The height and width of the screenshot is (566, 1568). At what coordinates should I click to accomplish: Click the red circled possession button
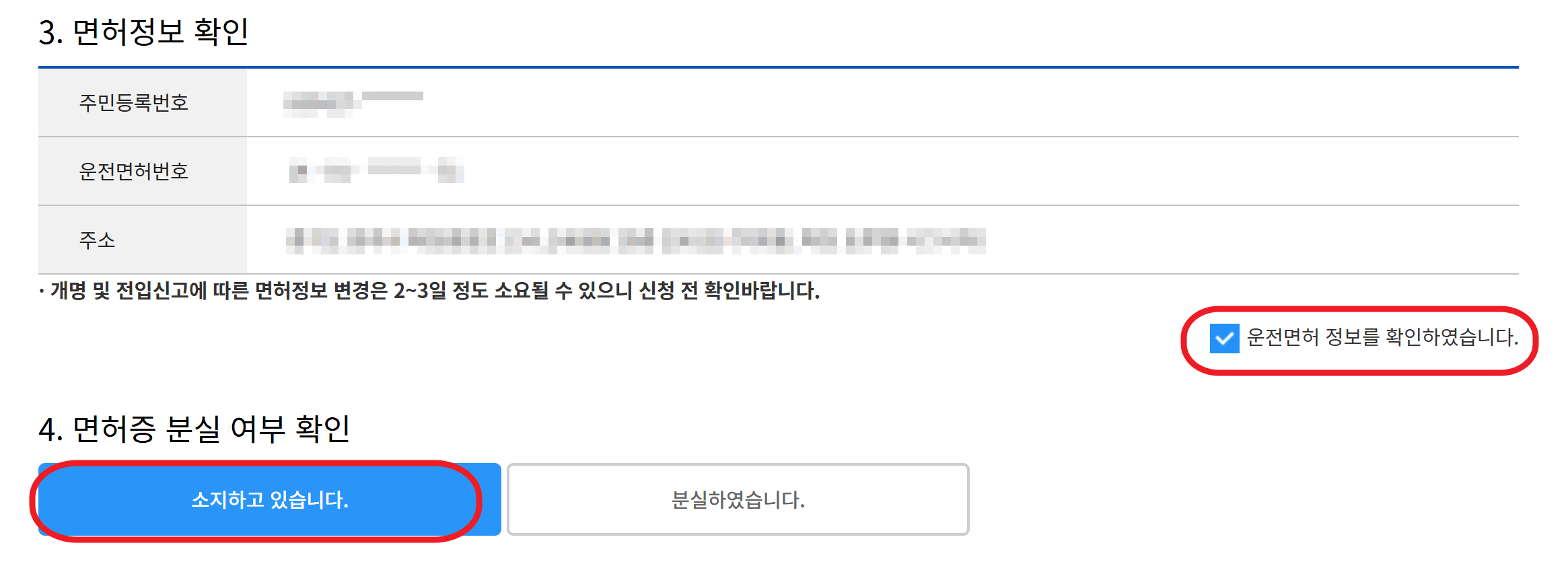(x=268, y=501)
